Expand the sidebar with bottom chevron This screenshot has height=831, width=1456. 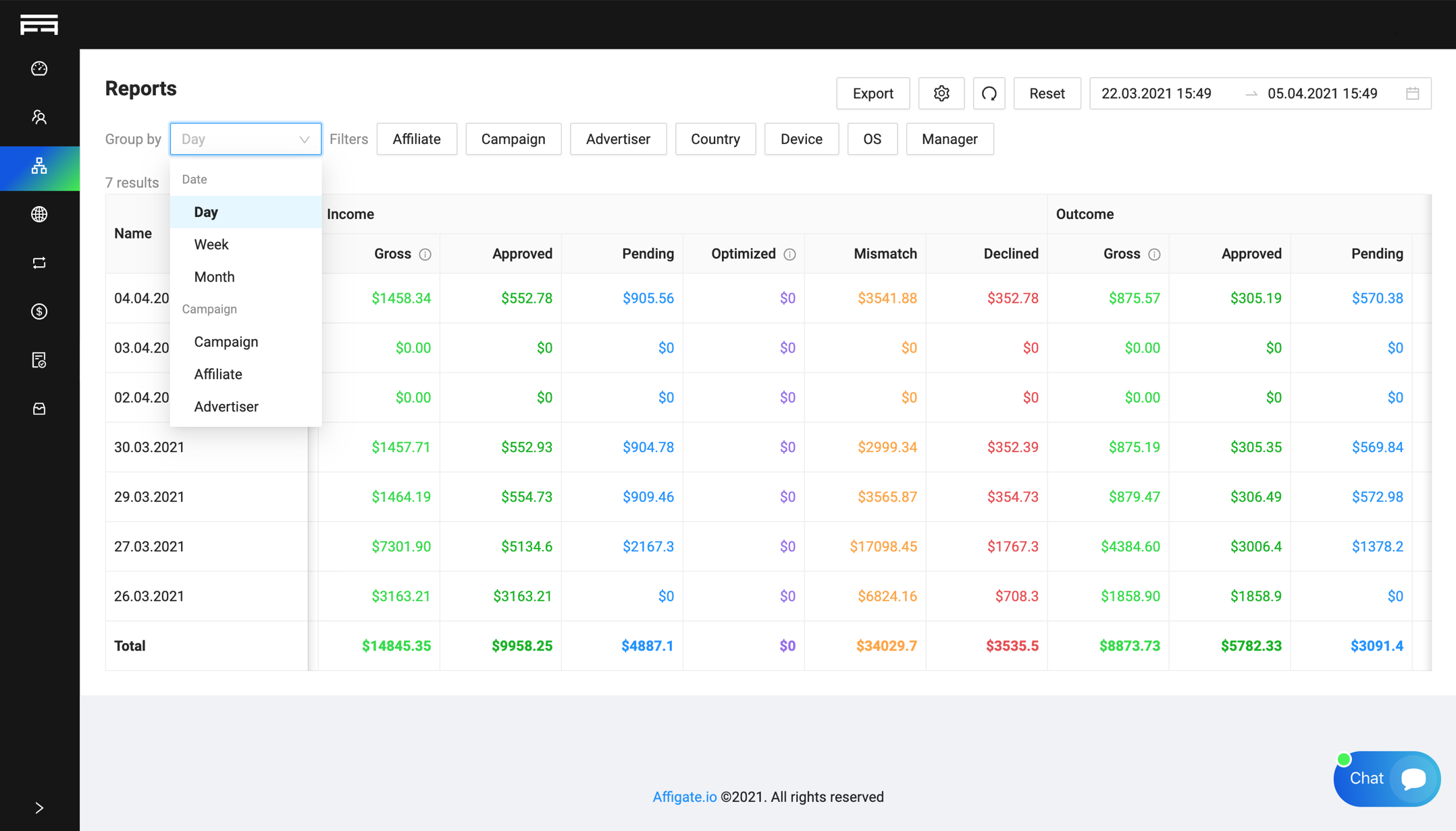coord(39,807)
